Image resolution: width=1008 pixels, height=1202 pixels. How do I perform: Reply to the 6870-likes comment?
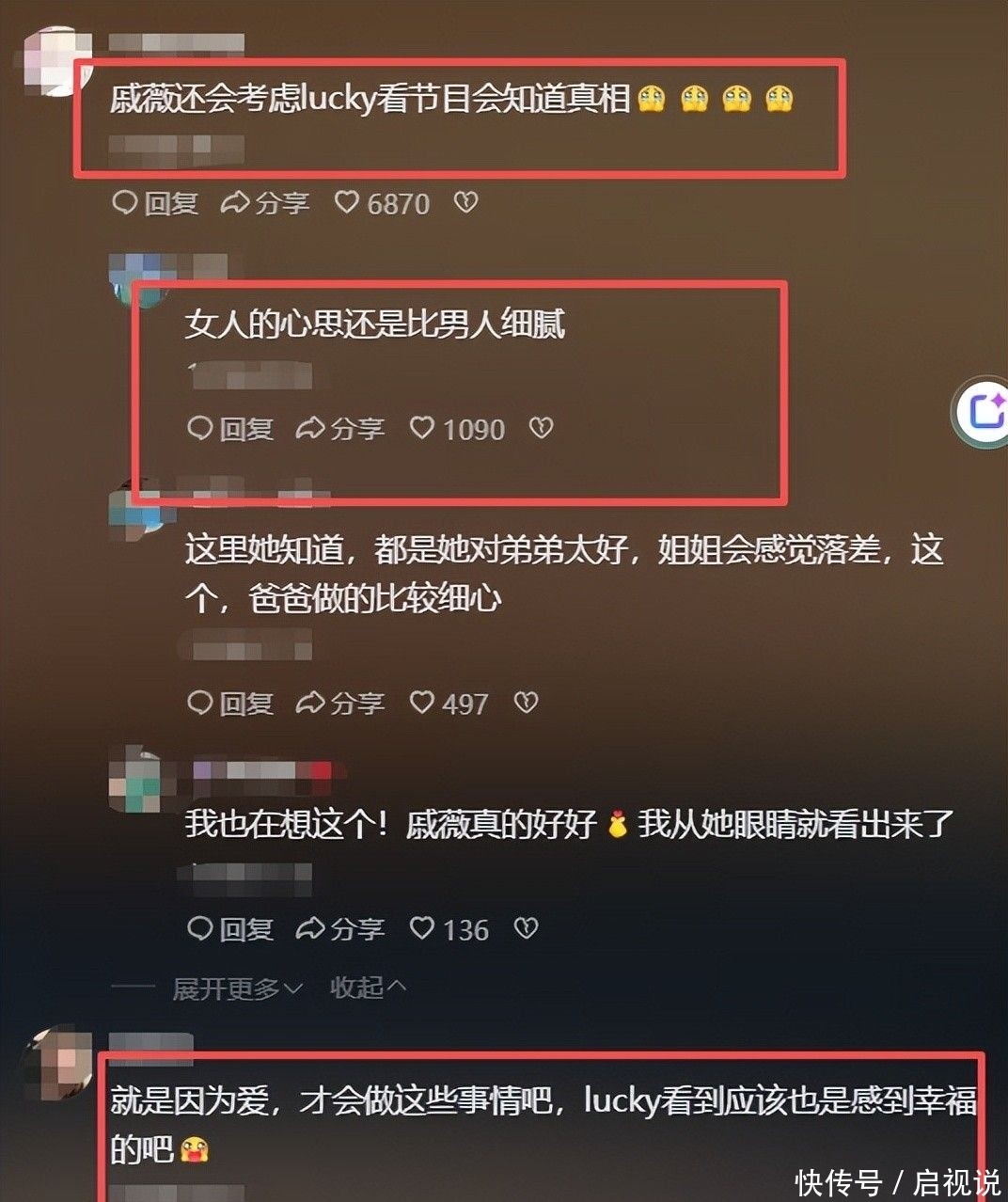click(x=155, y=202)
